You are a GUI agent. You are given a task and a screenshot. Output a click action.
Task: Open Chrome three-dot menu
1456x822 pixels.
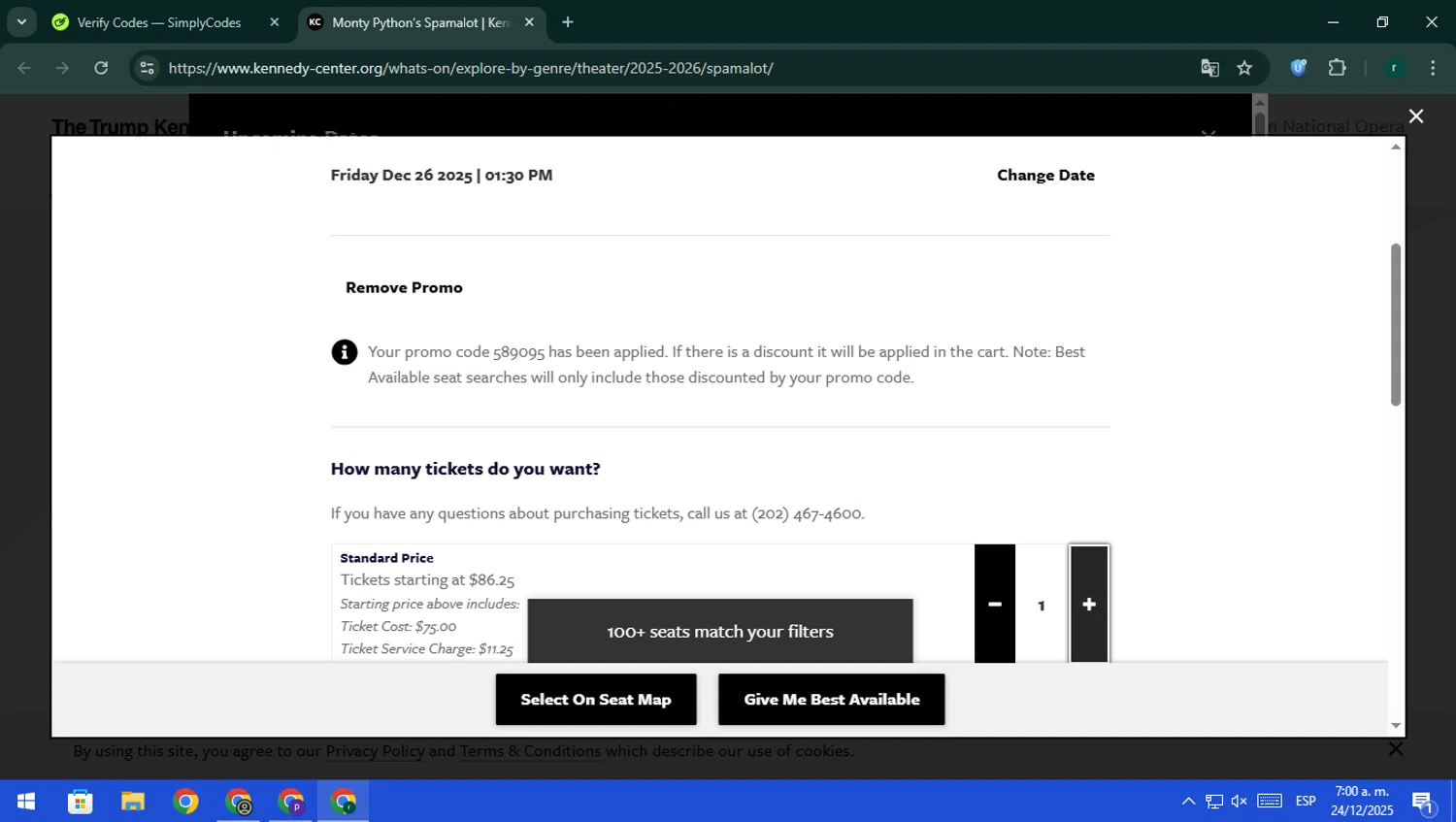(x=1433, y=68)
